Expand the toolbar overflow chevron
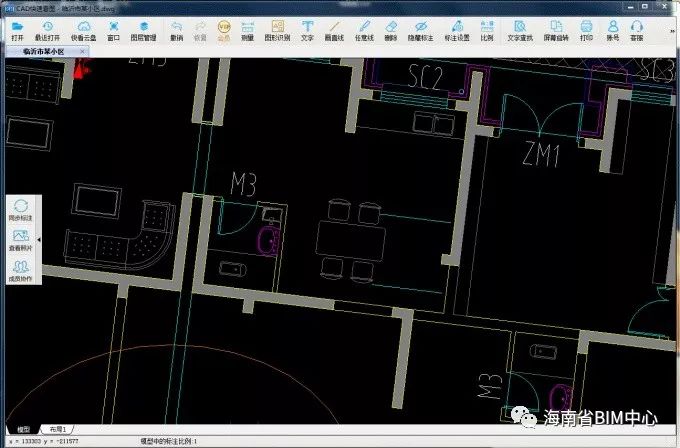Screen dimensions: 680x448 672,31
